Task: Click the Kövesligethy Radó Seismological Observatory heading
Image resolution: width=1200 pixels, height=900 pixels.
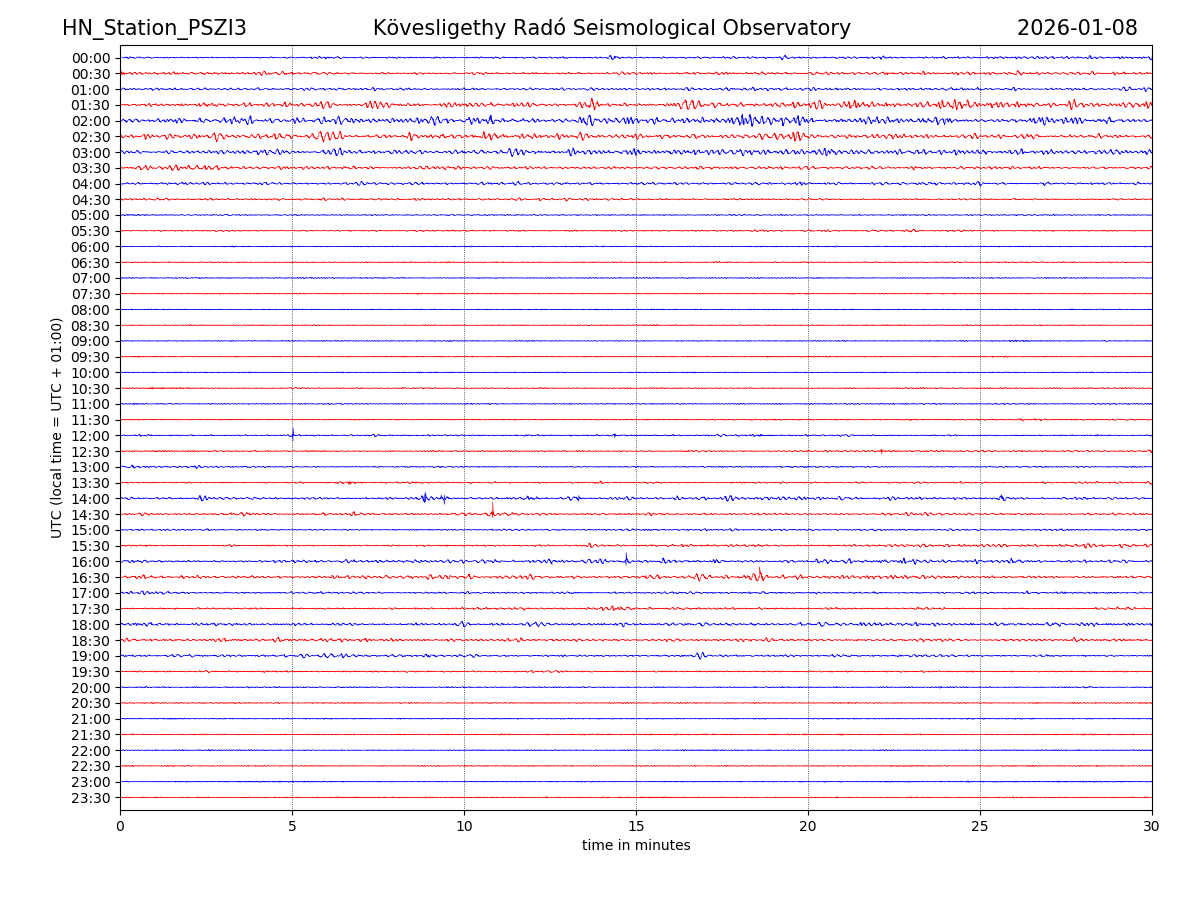Action: 611,28
